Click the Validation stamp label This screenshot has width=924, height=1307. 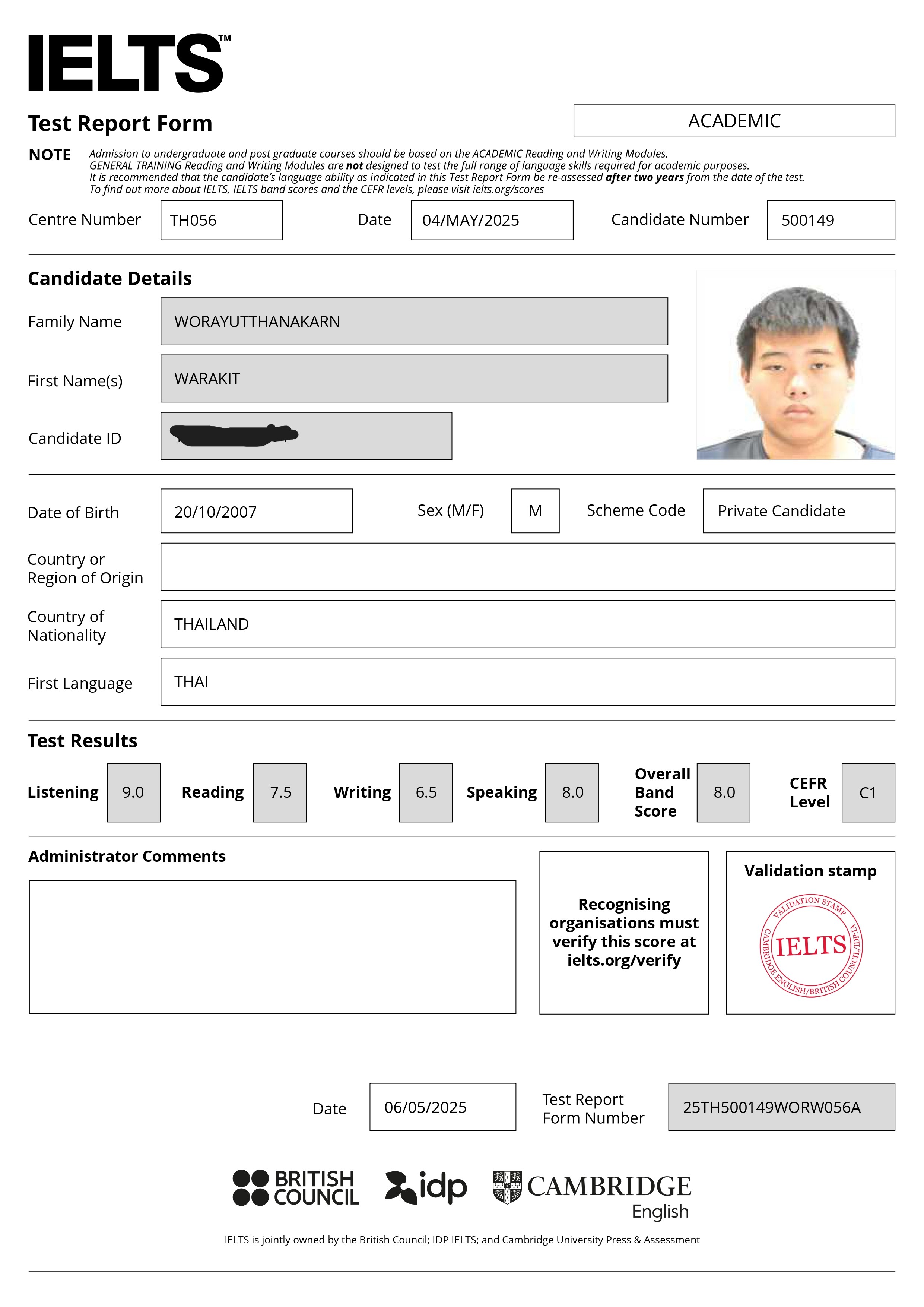tap(810, 871)
